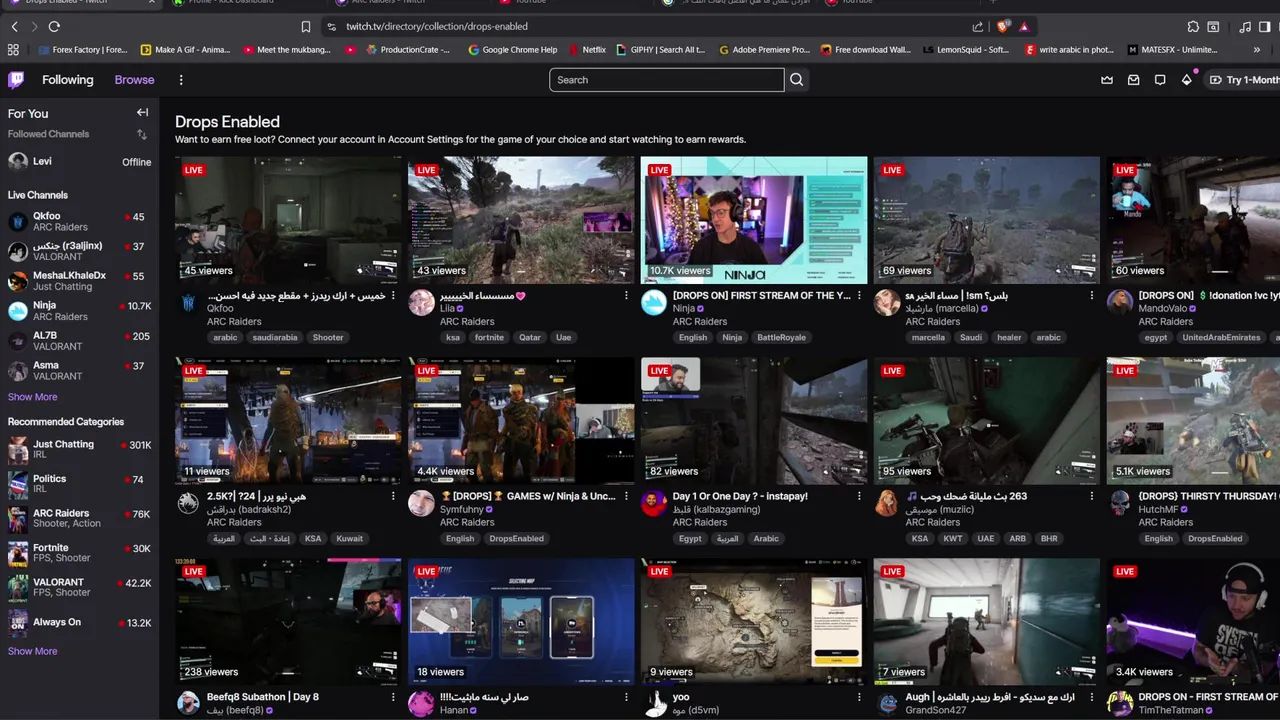Screen dimensions: 1280x720
Task: Click Lila's channel avatar
Action: tap(421, 303)
